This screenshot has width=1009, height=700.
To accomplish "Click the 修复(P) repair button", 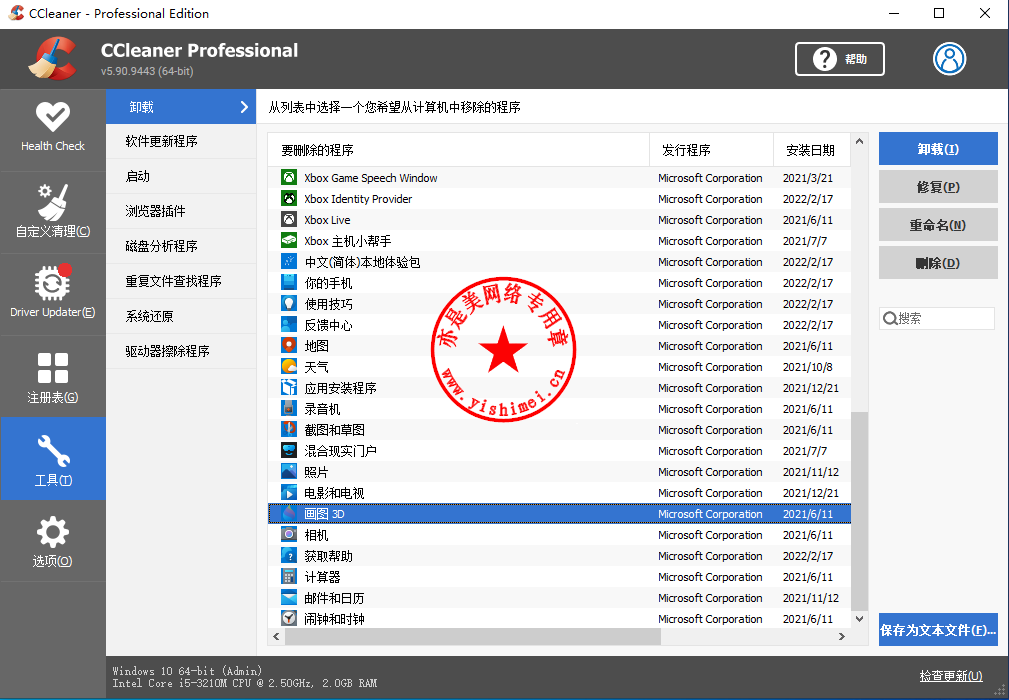I will pyautogui.click(x=938, y=187).
